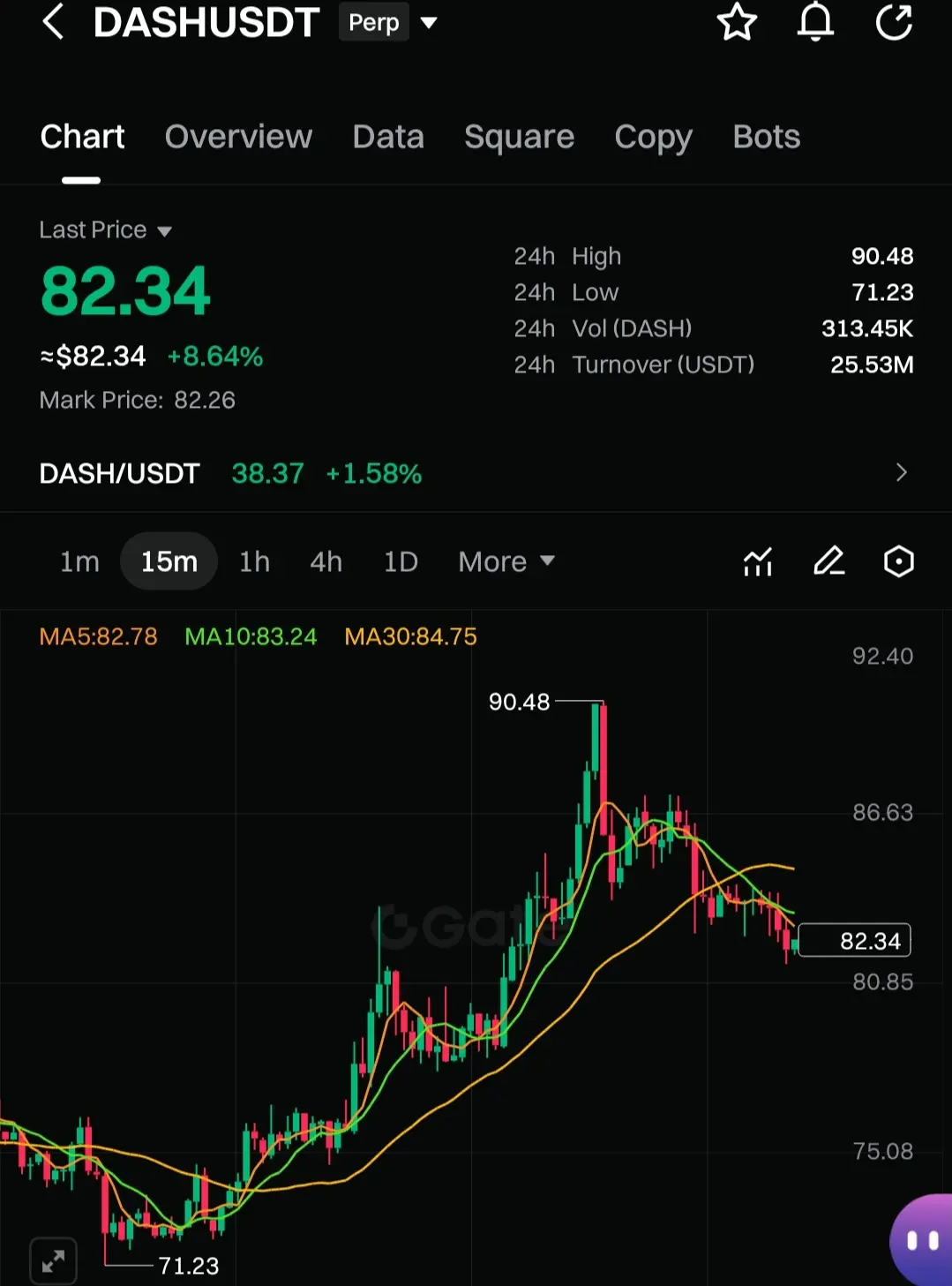The height and width of the screenshot is (1286, 952).
Task: Tap the 24h Turnover value 25.53M
Action: point(872,365)
